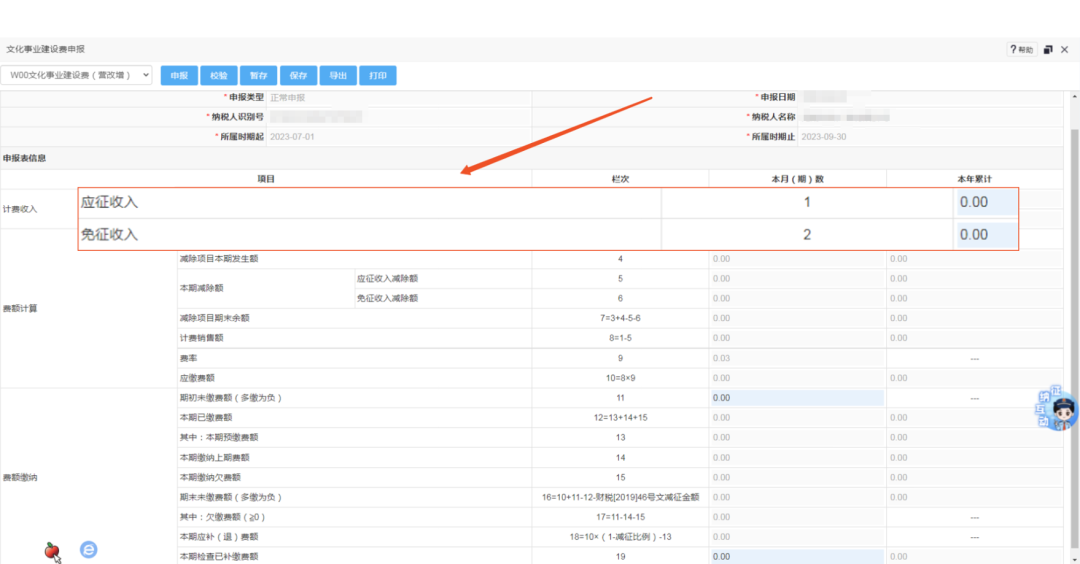The image size is (1080, 564).
Task: Click the 所属时期止 date 2023-09-30
Action: [x=824, y=137]
